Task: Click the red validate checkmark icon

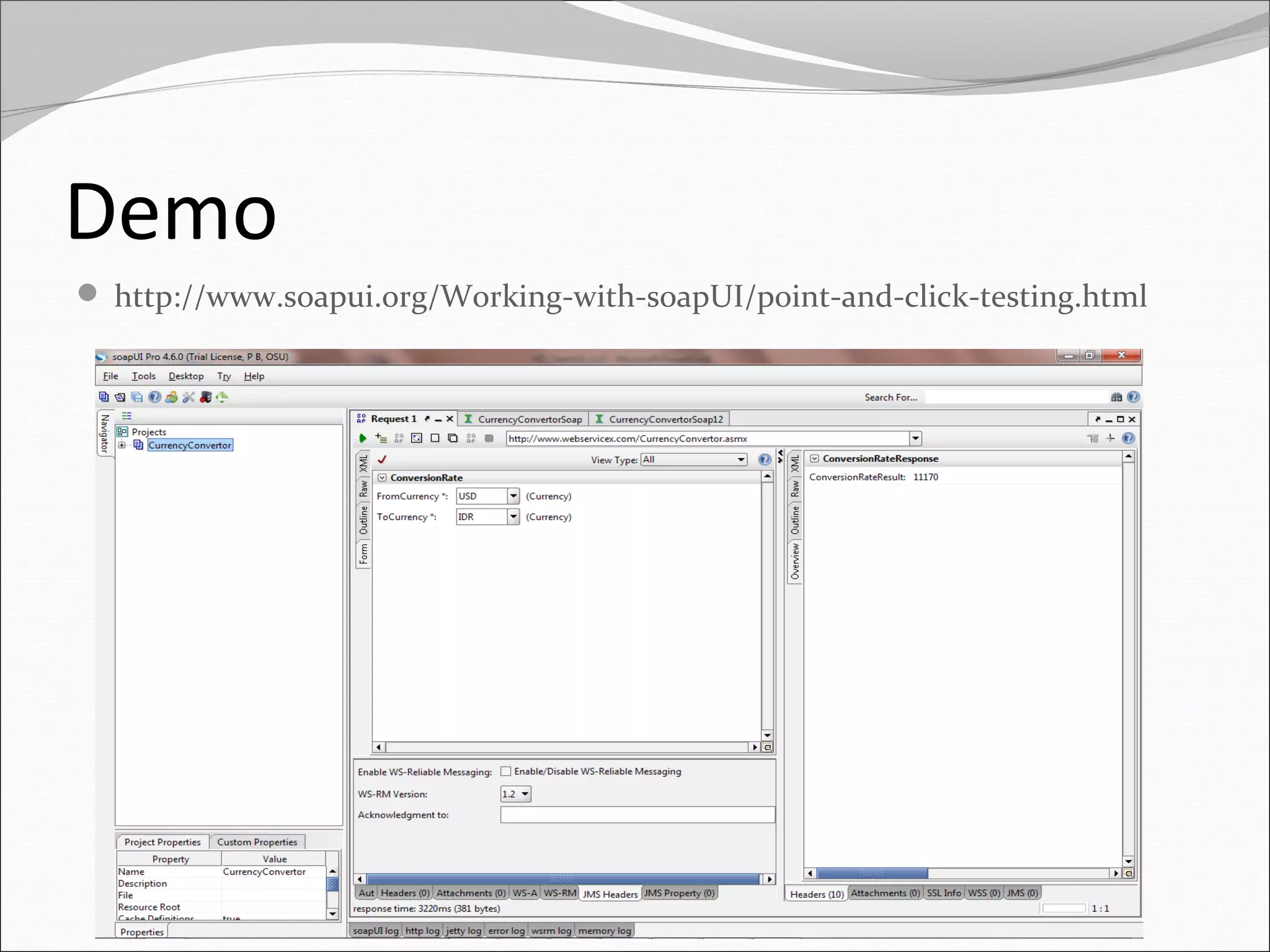Action: (382, 459)
